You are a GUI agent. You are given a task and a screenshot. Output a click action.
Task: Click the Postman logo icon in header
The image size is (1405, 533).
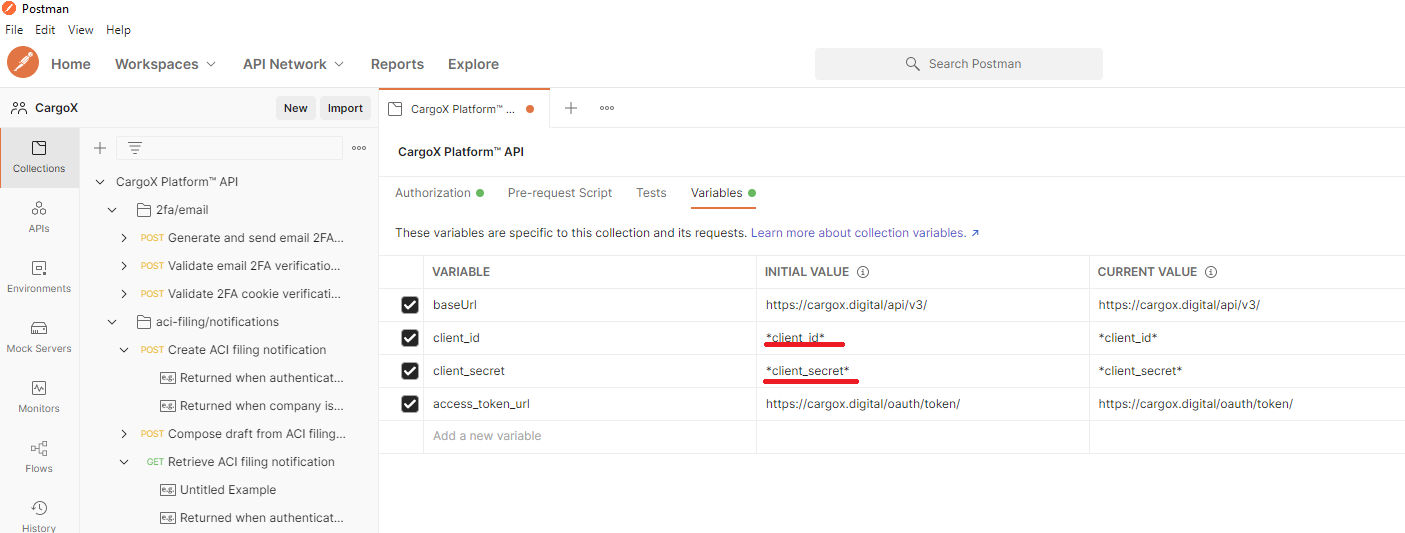(x=23, y=63)
